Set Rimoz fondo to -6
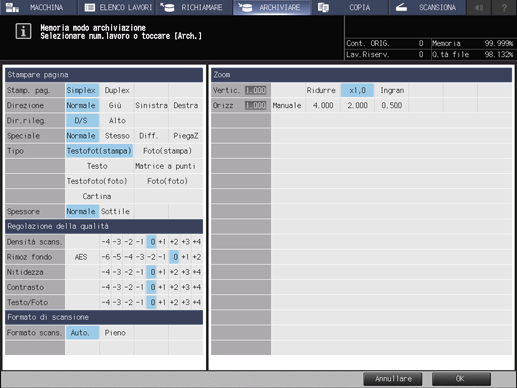 [106, 257]
